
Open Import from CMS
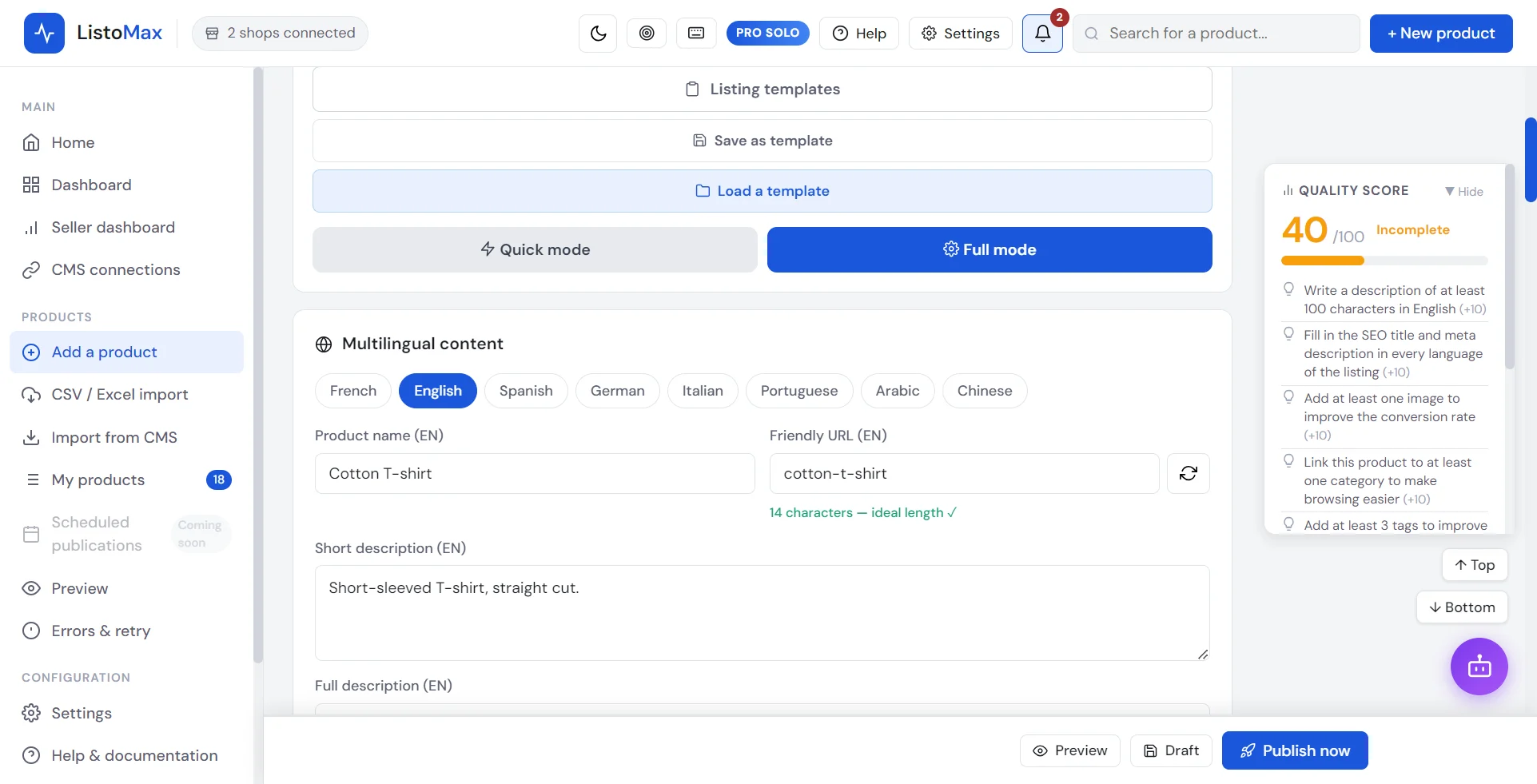tap(127, 437)
